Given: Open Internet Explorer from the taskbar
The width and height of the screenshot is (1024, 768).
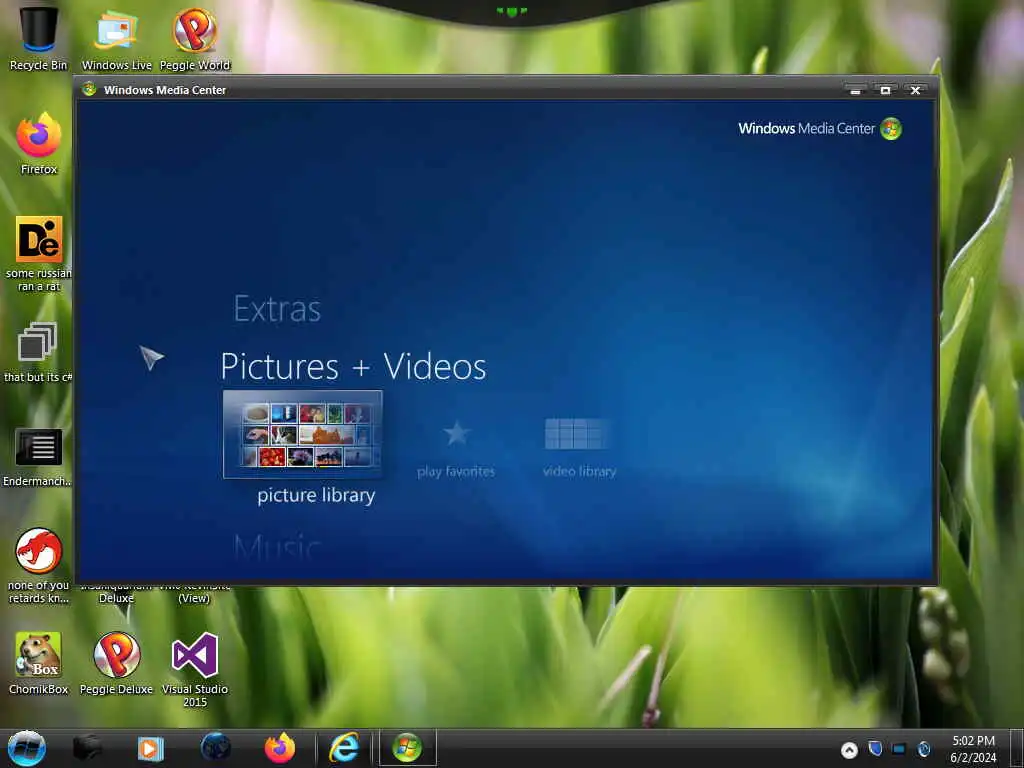Looking at the screenshot, I should [x=344, y=748].
